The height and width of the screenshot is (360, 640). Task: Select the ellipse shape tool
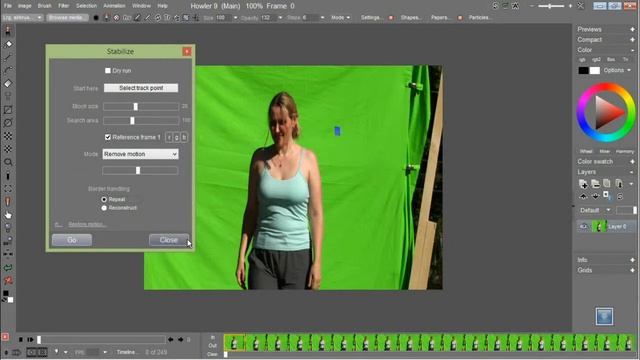pyautogui.click(x=8, y=123)
